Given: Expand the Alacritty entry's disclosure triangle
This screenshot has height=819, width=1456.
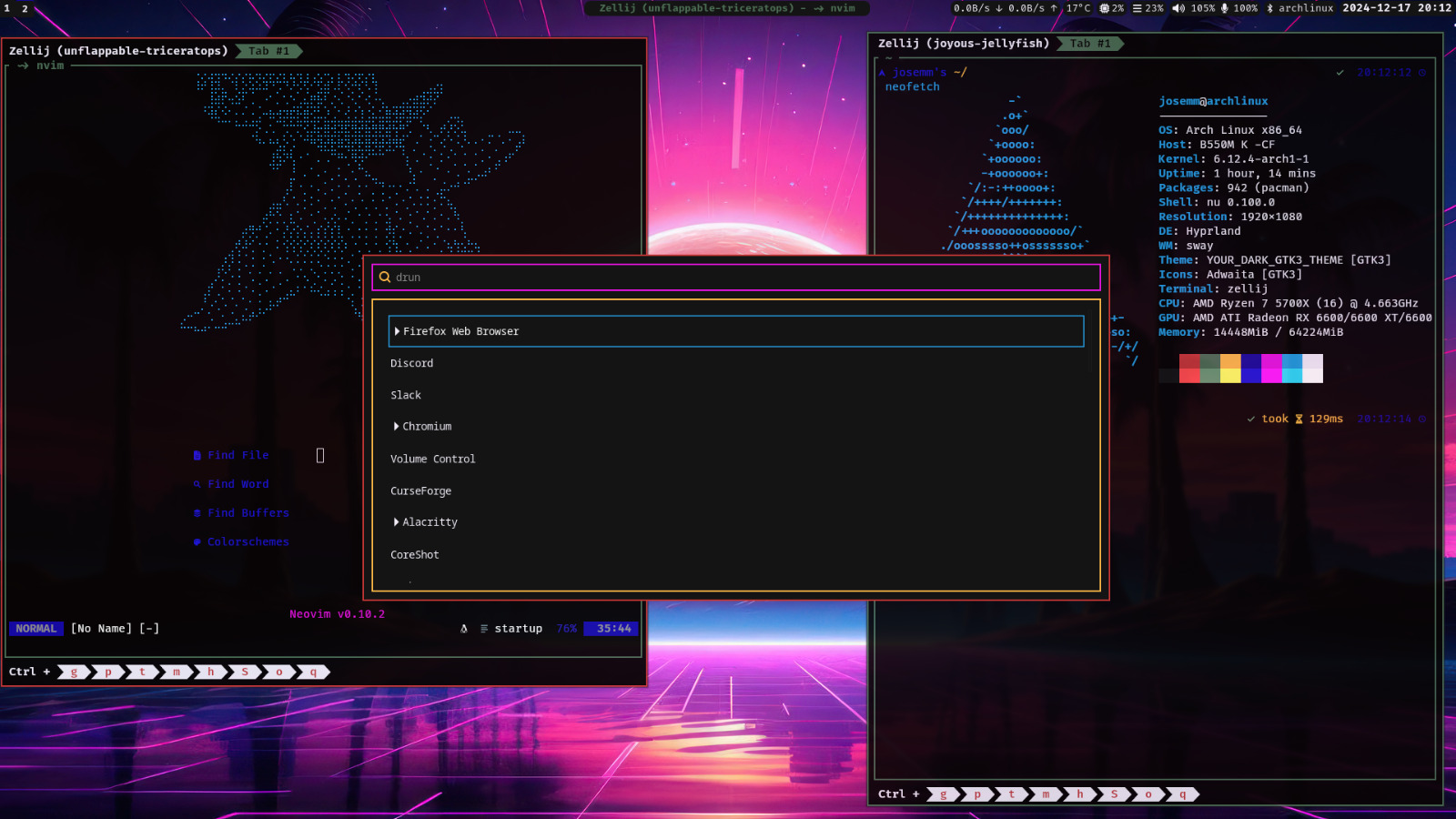Looking at the screenshot, I should point(397,522).
